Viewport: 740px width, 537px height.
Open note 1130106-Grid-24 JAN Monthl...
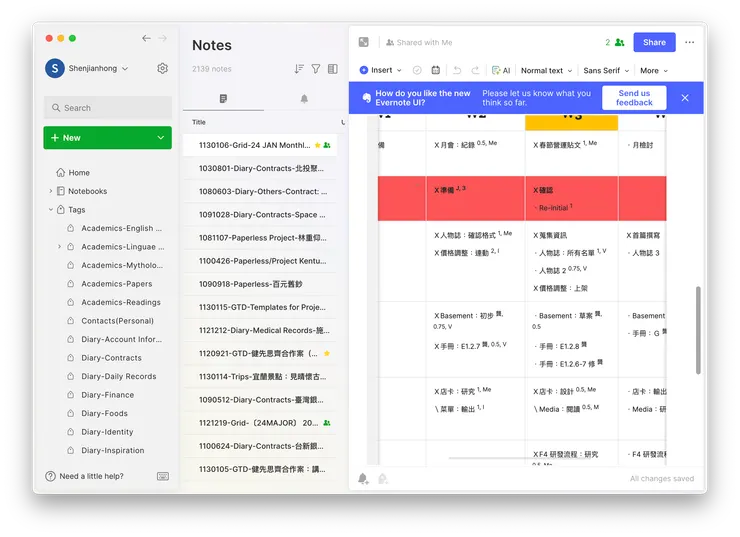point(260,145)
